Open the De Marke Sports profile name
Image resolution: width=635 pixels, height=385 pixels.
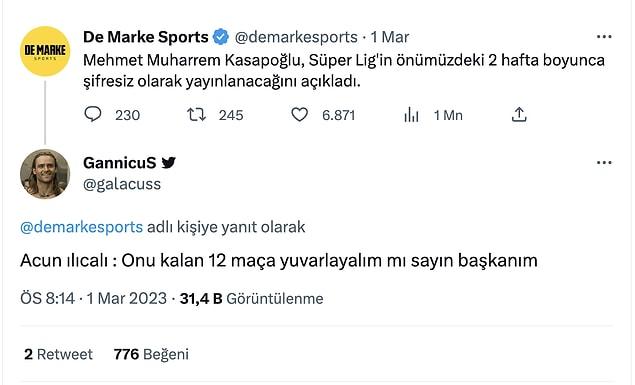[x=145, y=37]
